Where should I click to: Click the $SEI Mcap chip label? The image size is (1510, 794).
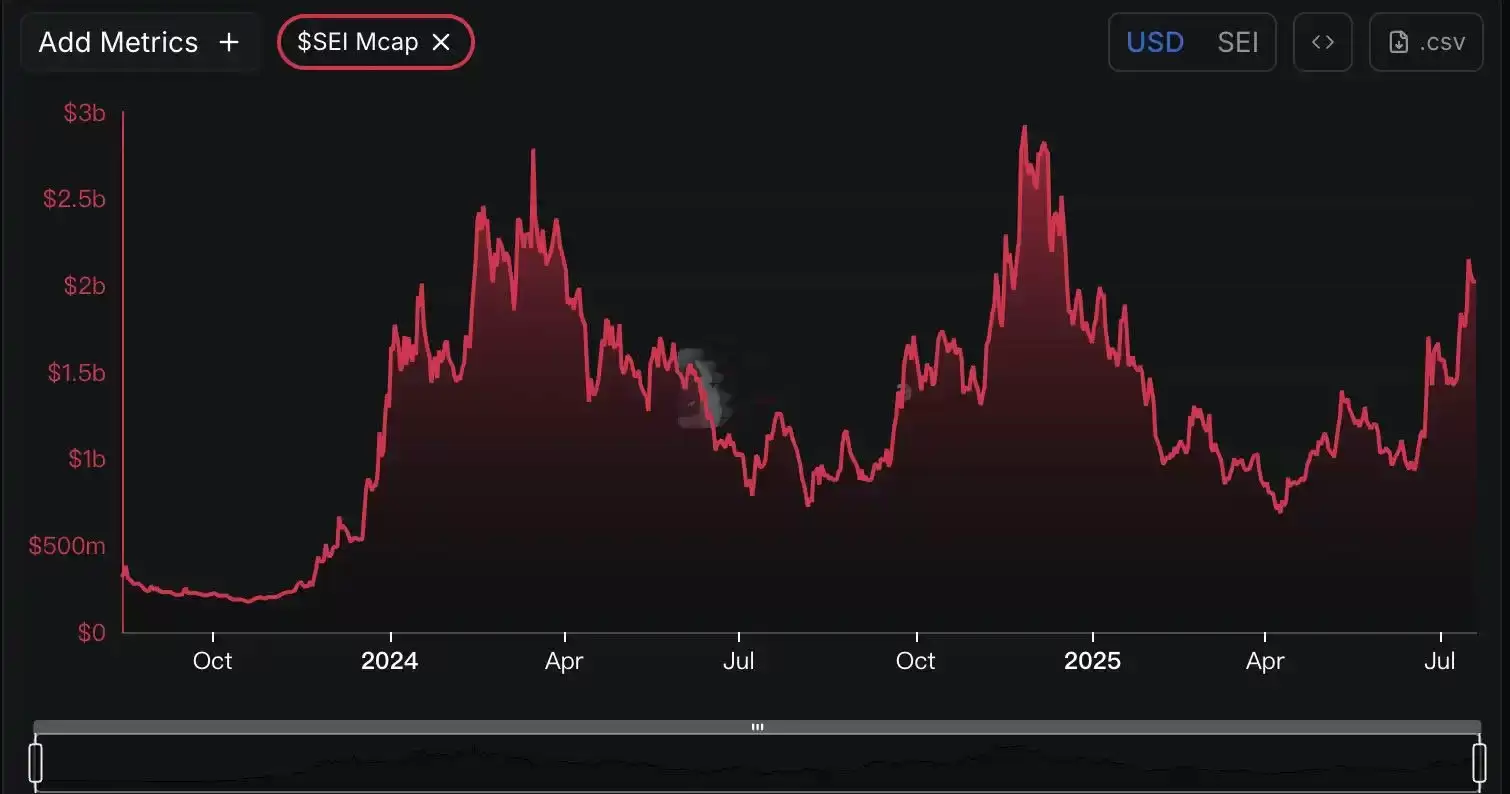coord(357,42)
